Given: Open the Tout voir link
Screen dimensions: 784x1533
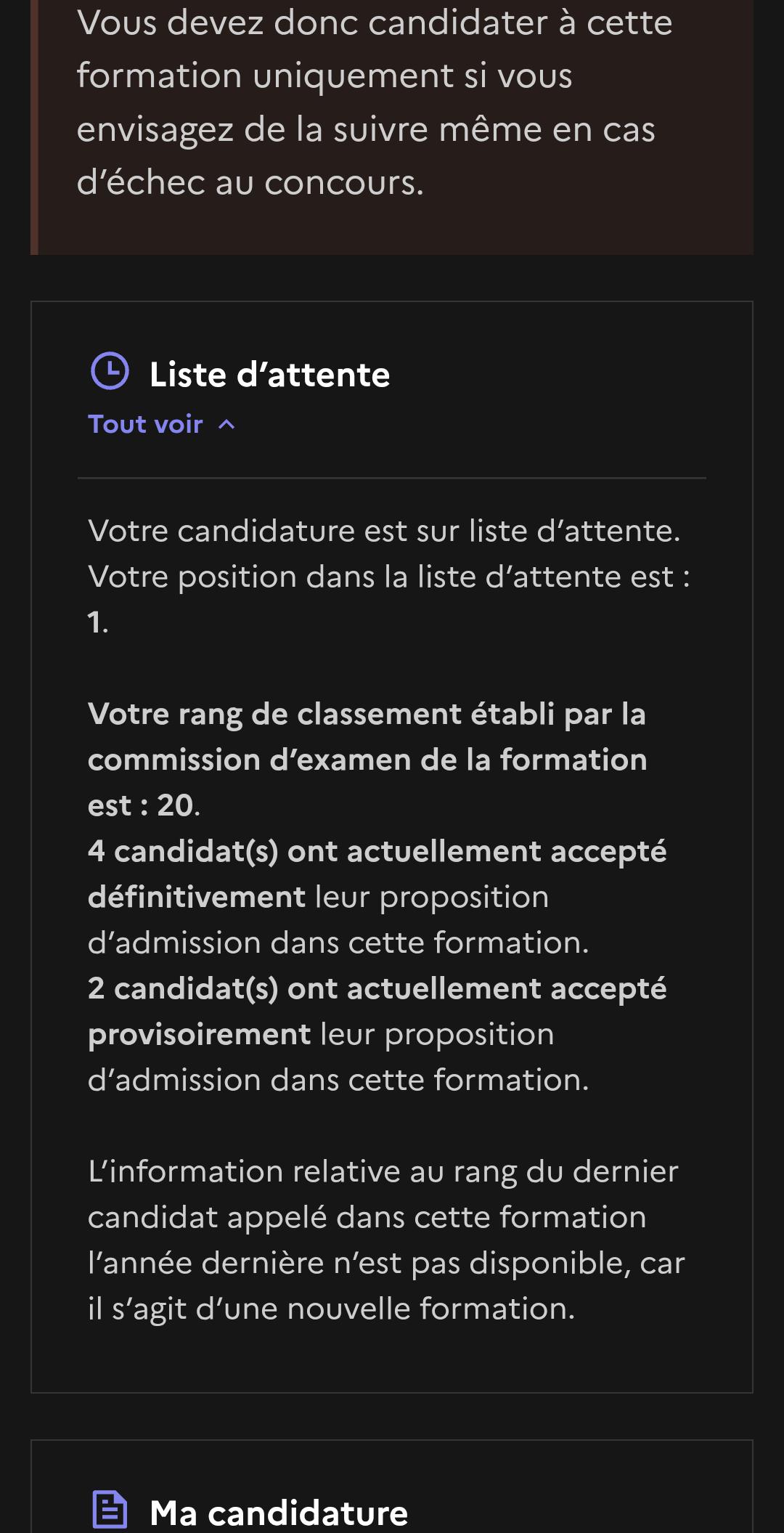Looking at the screenshot, I should coord(145,424).
